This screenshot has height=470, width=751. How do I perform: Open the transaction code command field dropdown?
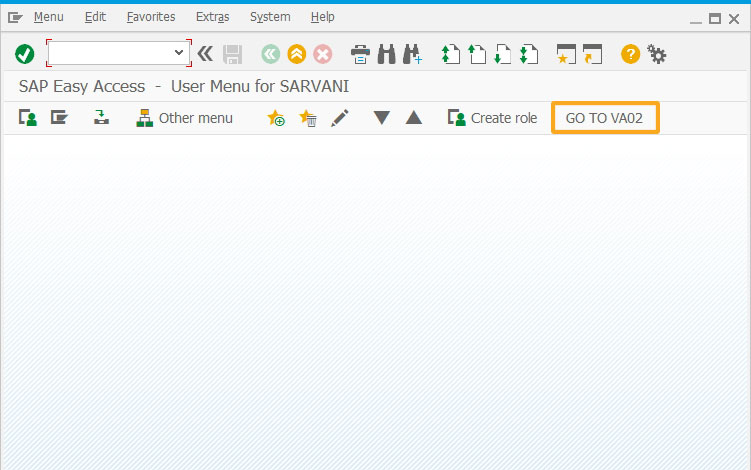(179, 53)
